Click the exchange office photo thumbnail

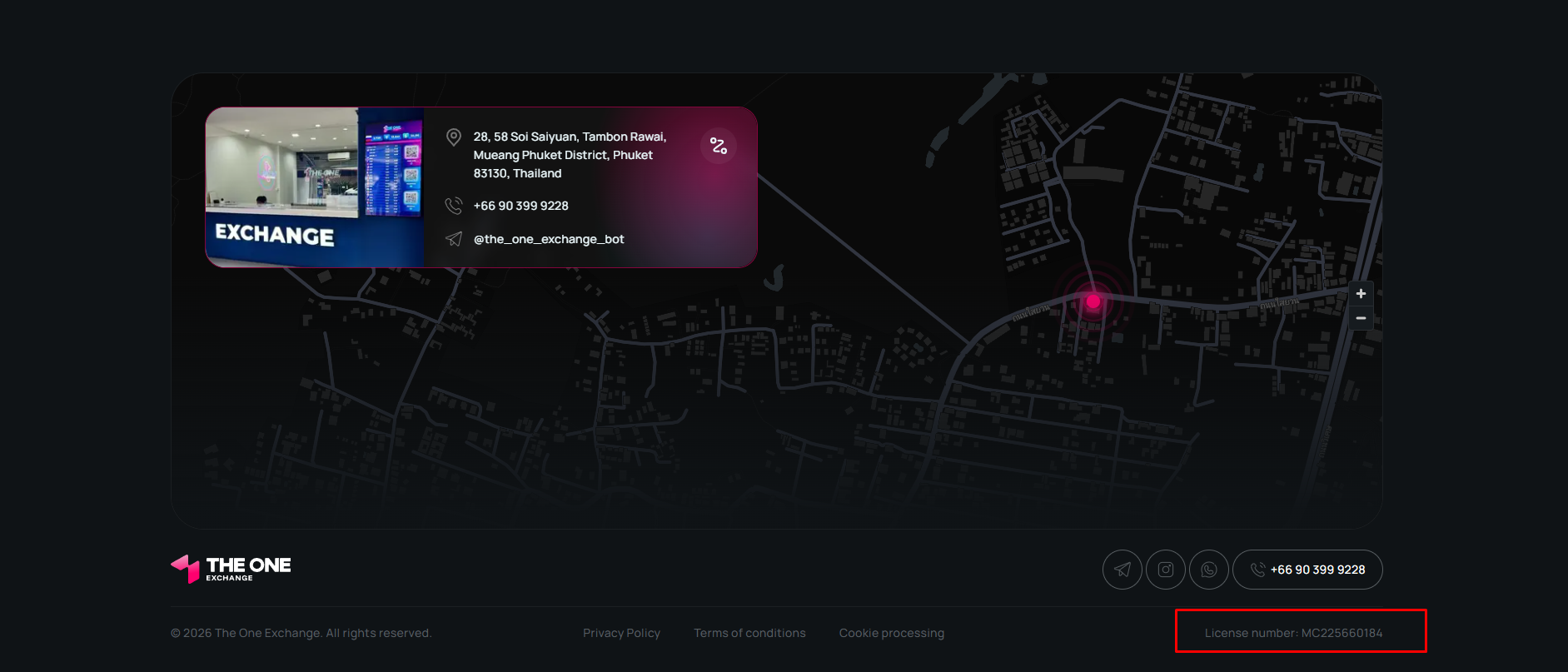[x=315, y=187]
